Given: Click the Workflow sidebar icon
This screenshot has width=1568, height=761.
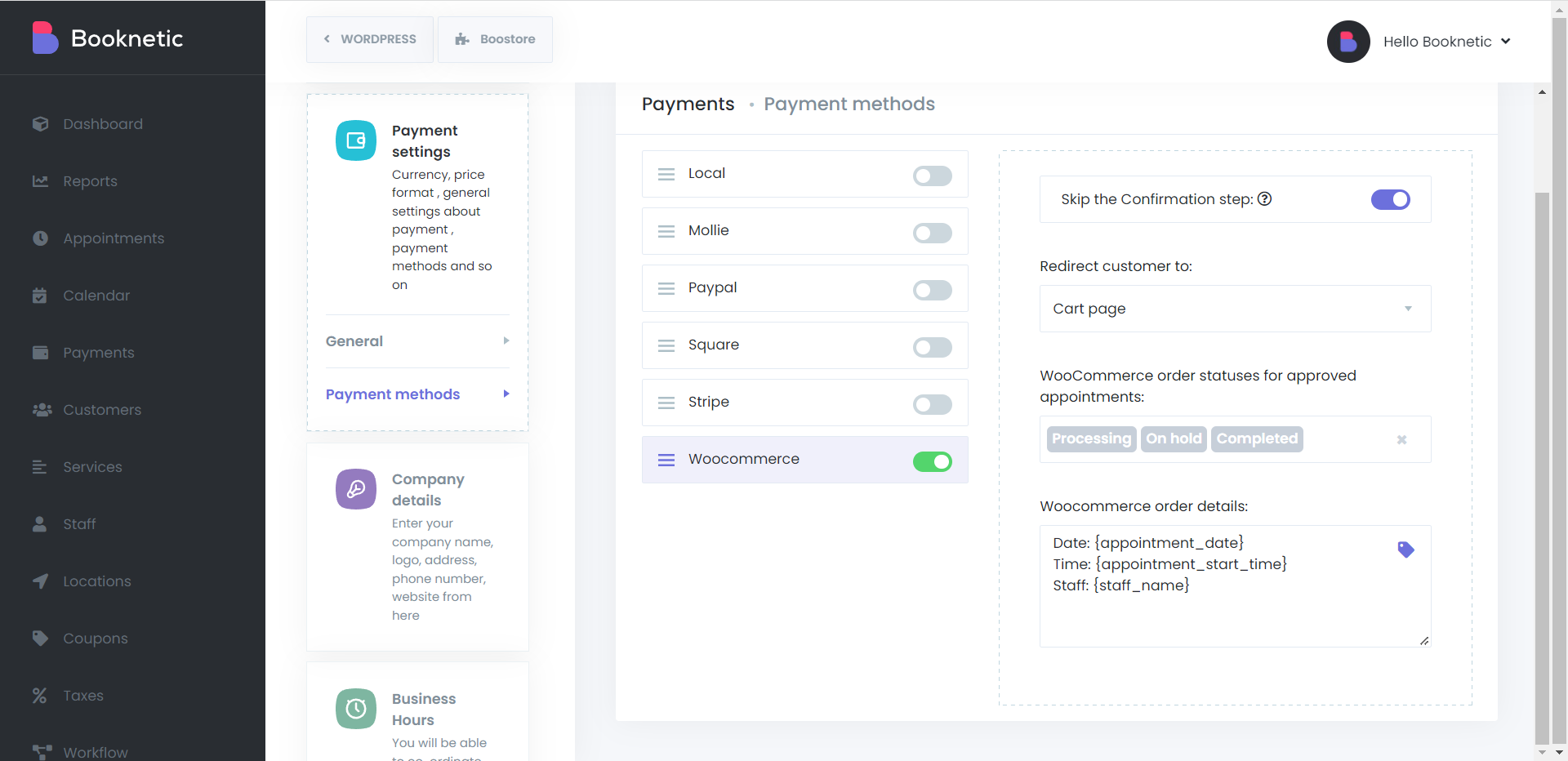Looking at the screenshot, I should click(42, 752).
